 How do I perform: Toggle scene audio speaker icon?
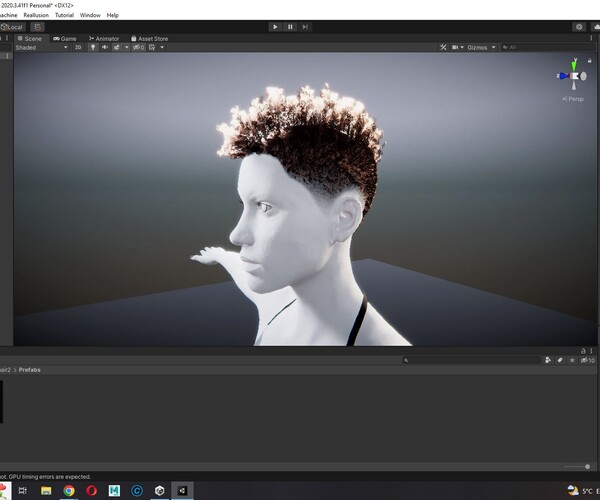click(104, 47)
